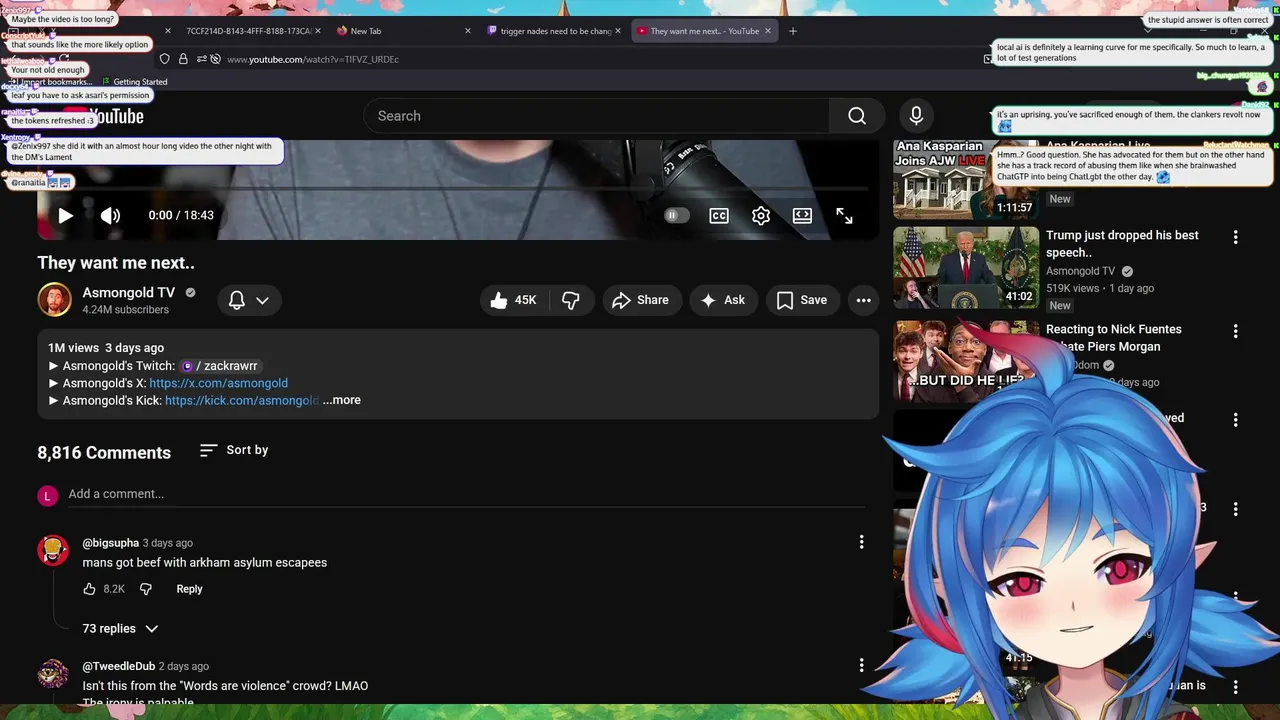Open the Share dialog
The image size is (1280, 720).
[641, 300]
